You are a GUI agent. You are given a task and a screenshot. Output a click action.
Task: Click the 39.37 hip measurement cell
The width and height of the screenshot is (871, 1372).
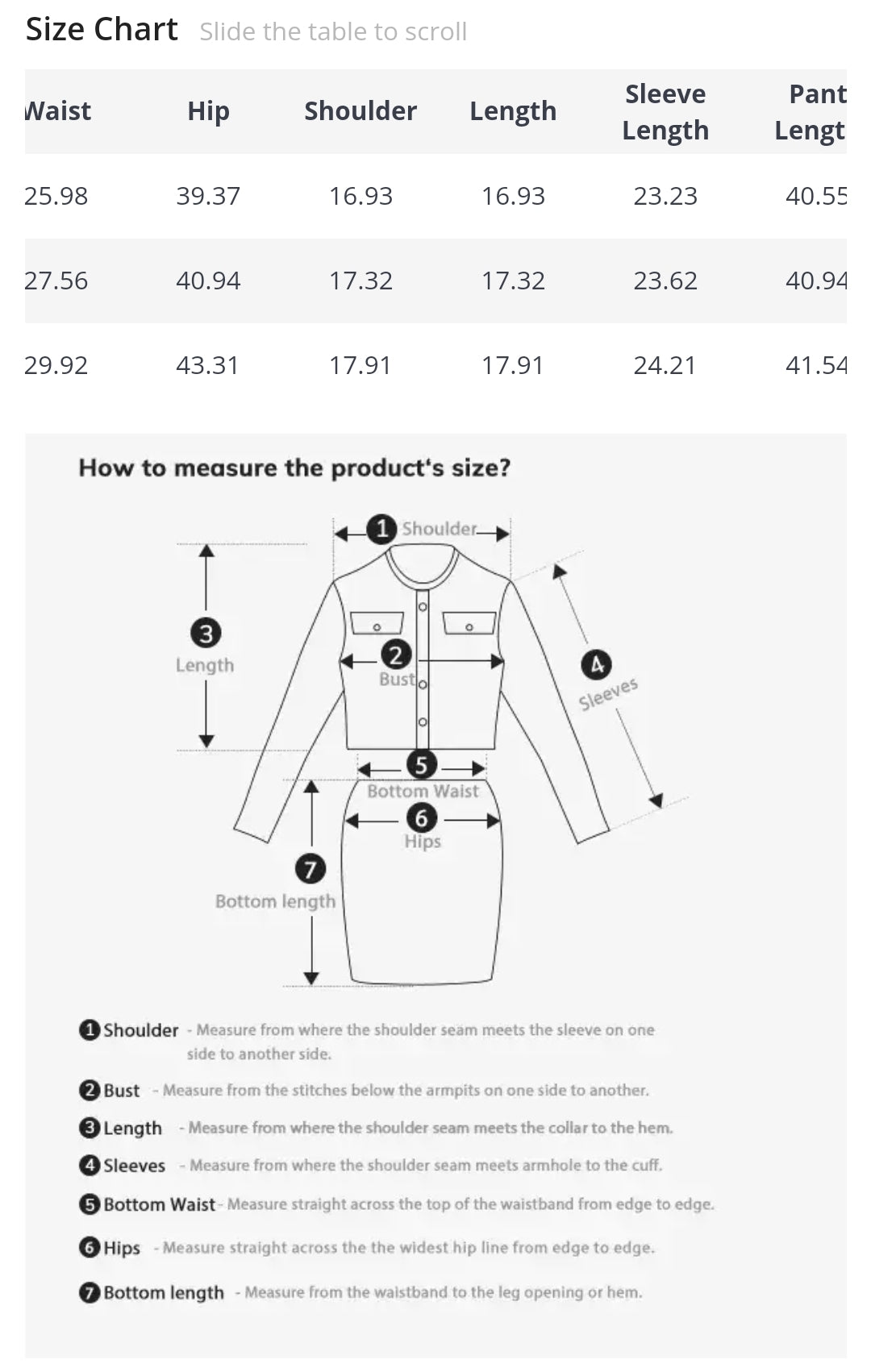(208, 196)
